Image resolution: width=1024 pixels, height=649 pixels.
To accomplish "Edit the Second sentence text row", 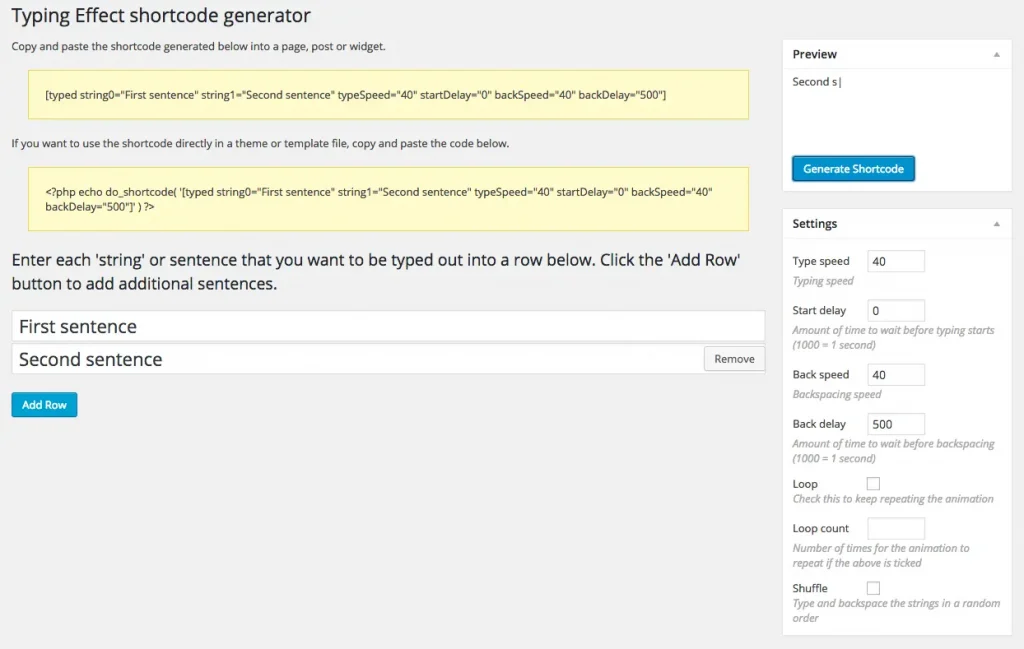I will pyautogui.click(x=357, y=359).
